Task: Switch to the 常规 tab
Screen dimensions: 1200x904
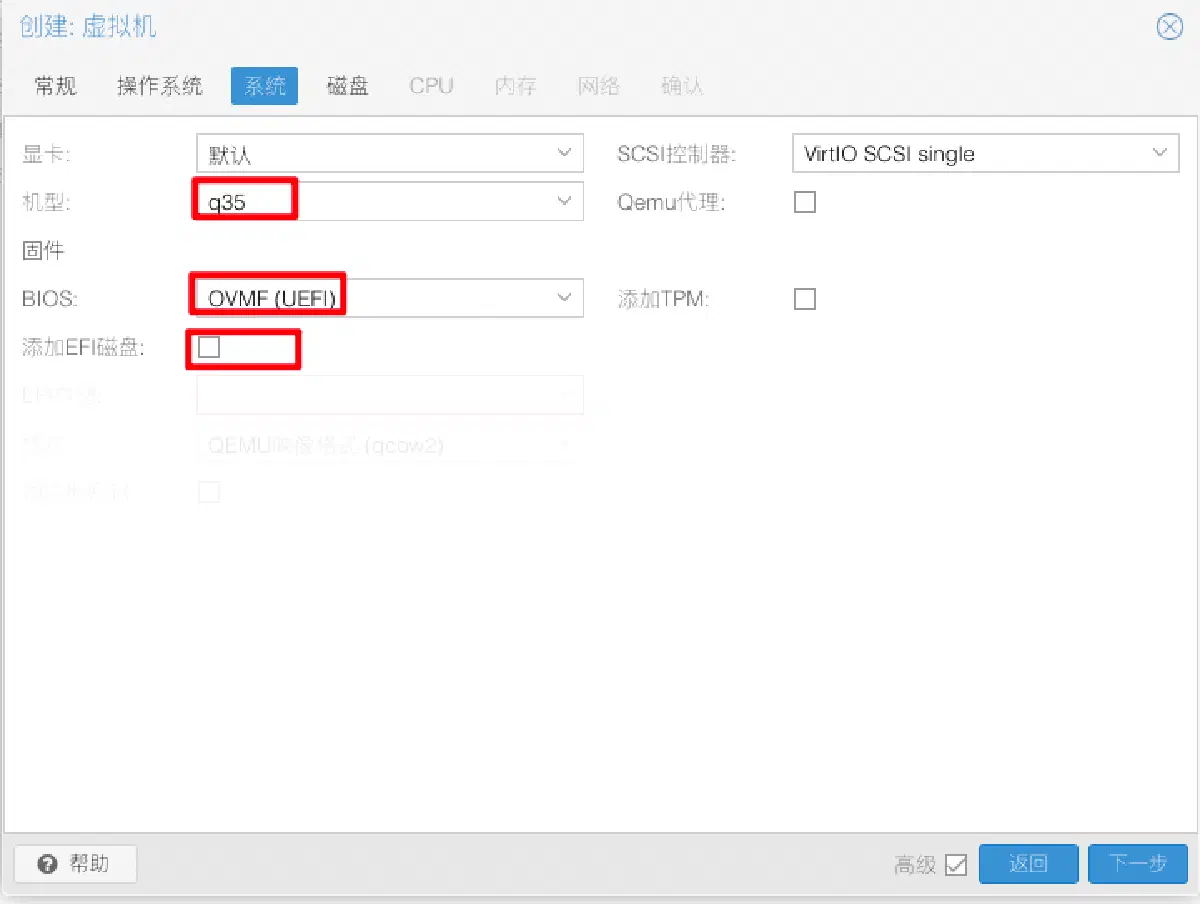Action: [x=55, y=86]
